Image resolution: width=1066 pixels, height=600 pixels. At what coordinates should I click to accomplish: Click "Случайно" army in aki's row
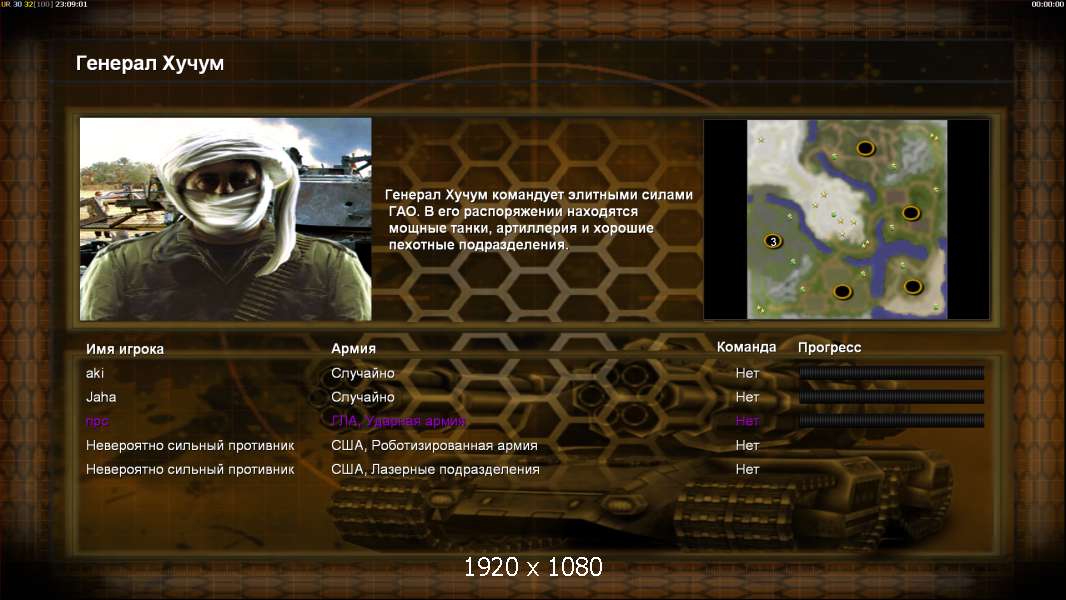pos(363,373)
